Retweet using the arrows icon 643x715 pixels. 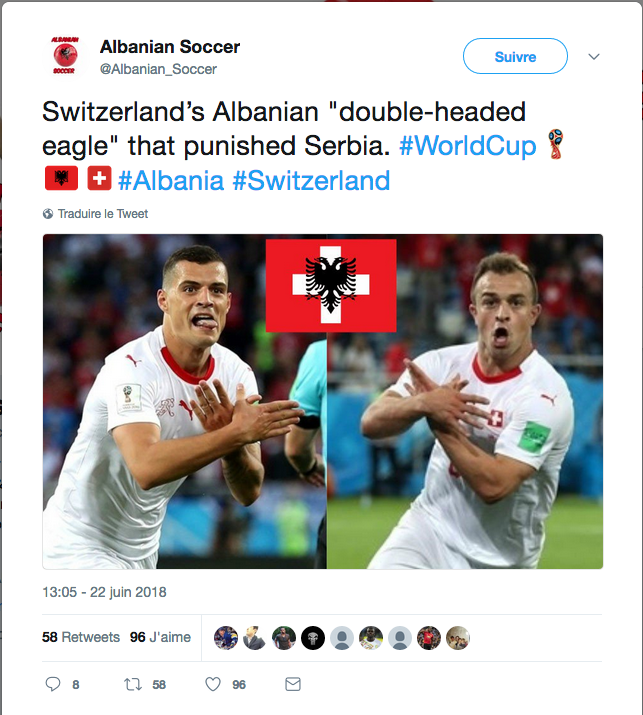(x=132, y=684)
